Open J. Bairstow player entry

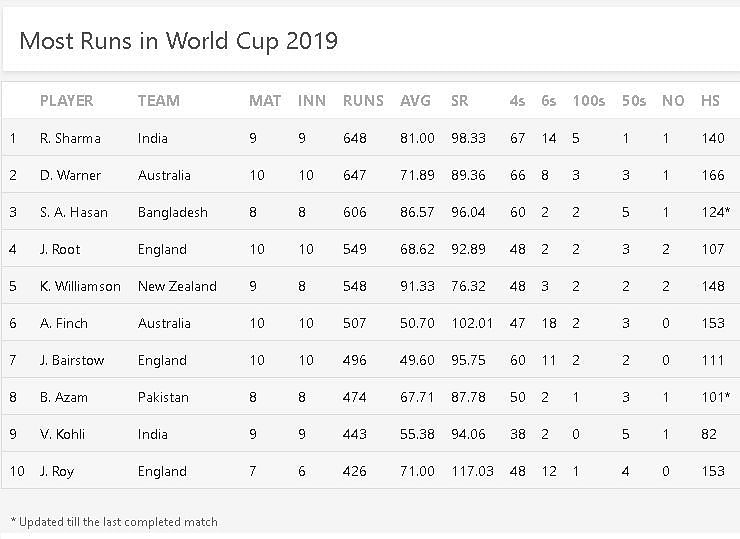point(72,360)
